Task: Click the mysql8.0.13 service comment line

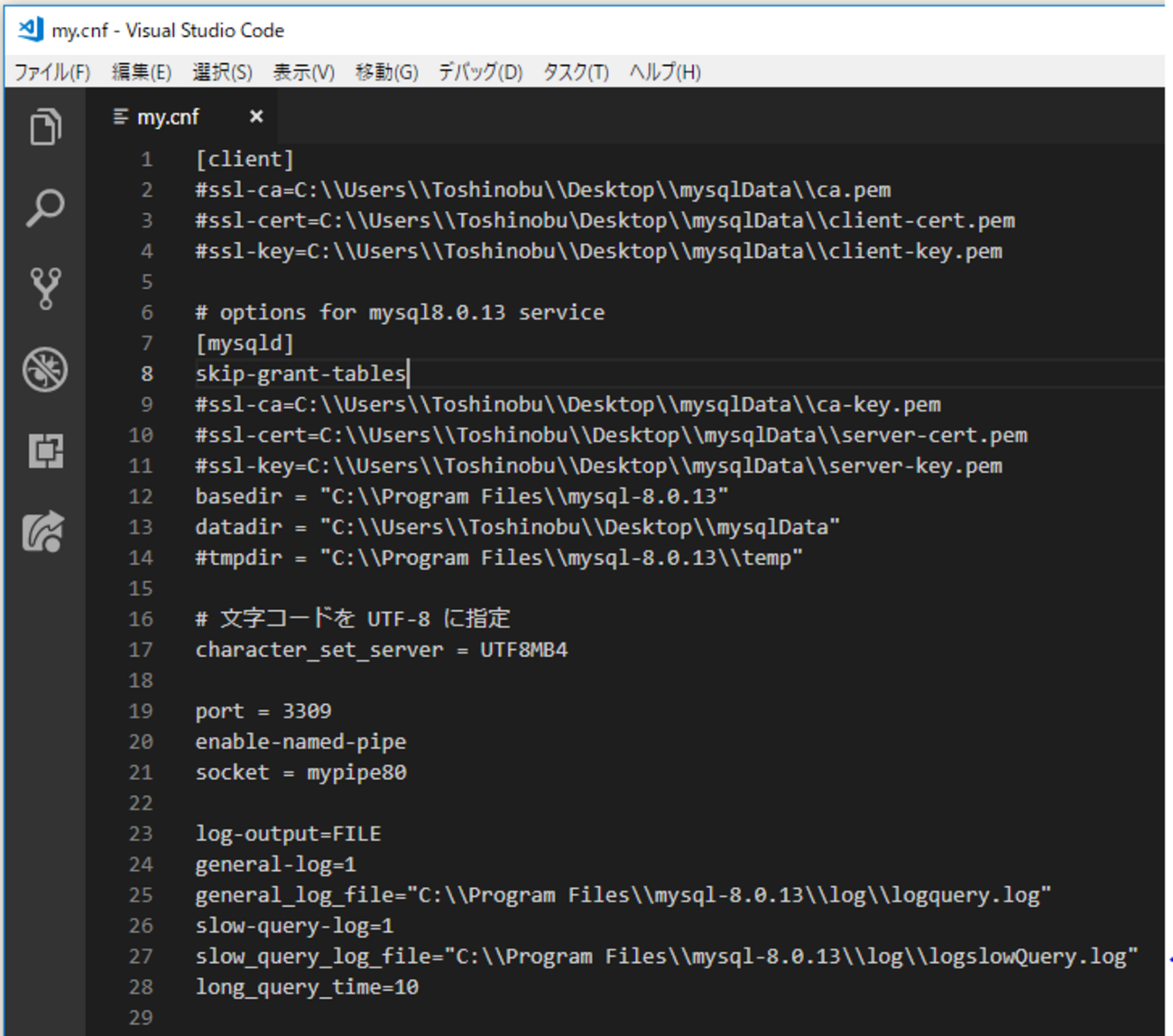Action: 400,313
